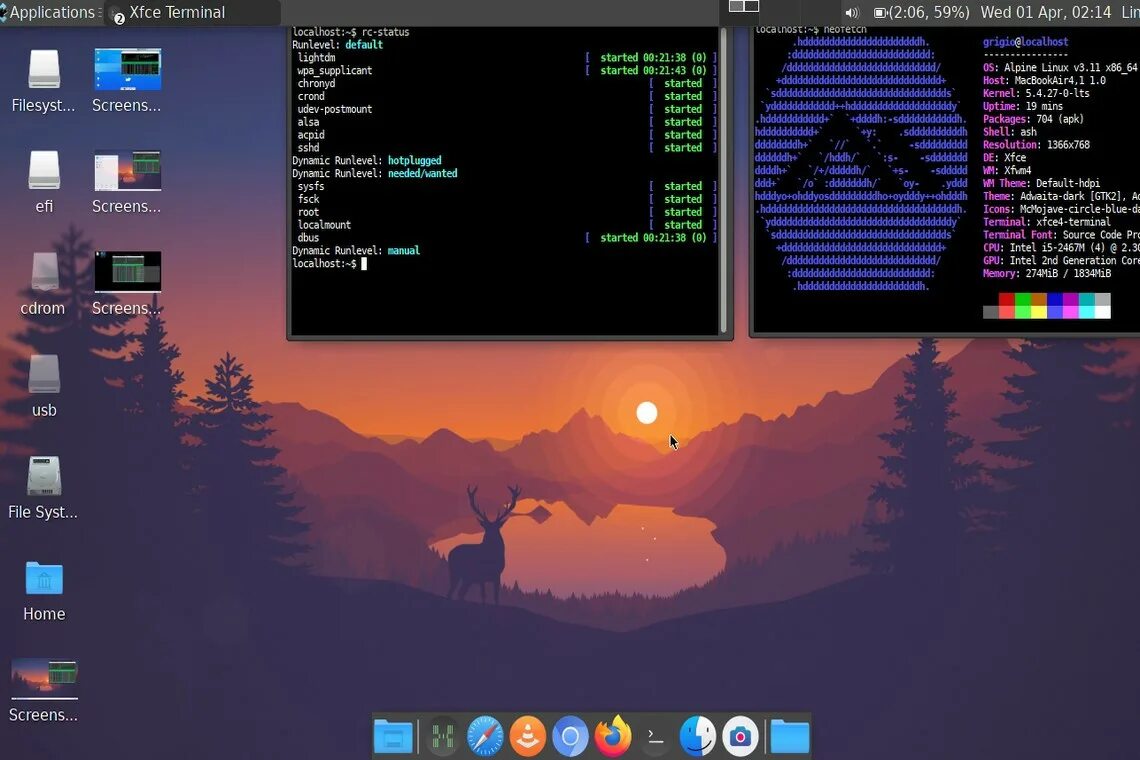Click 'grigio@localhost' in the neofetch terminal
The height and width of the screenshot is (760, 1140).
point(1025,42)
